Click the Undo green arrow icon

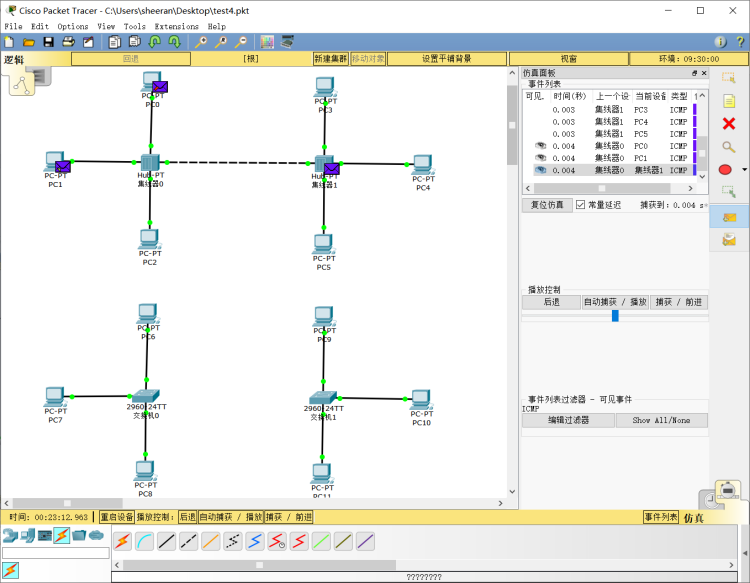(x=154, y=42)
